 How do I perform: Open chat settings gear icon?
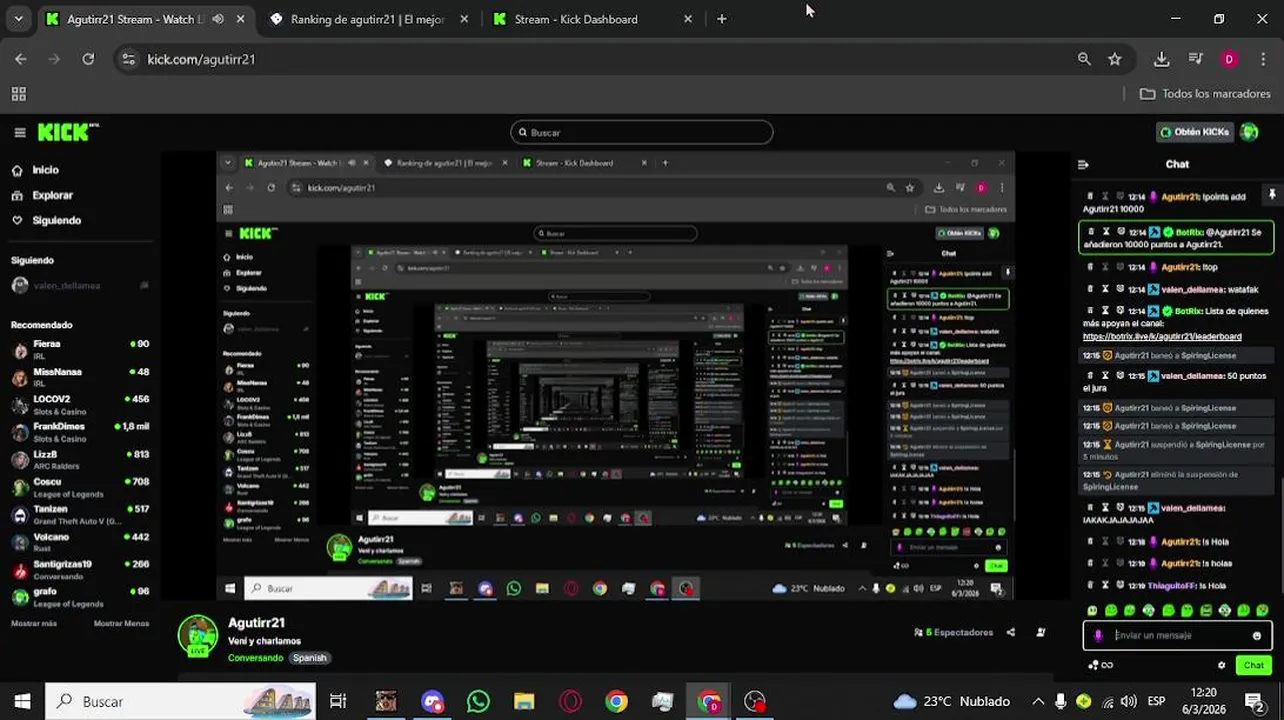1221,665
